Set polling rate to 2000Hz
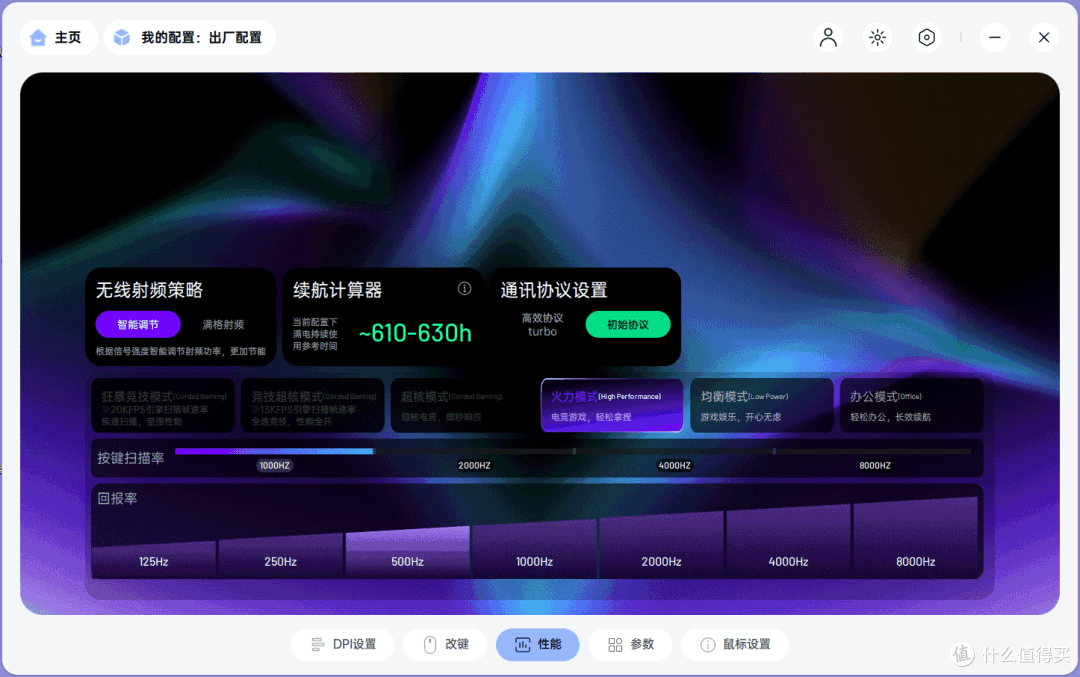This screenshot has width=1080, height=677. (661, 544)
